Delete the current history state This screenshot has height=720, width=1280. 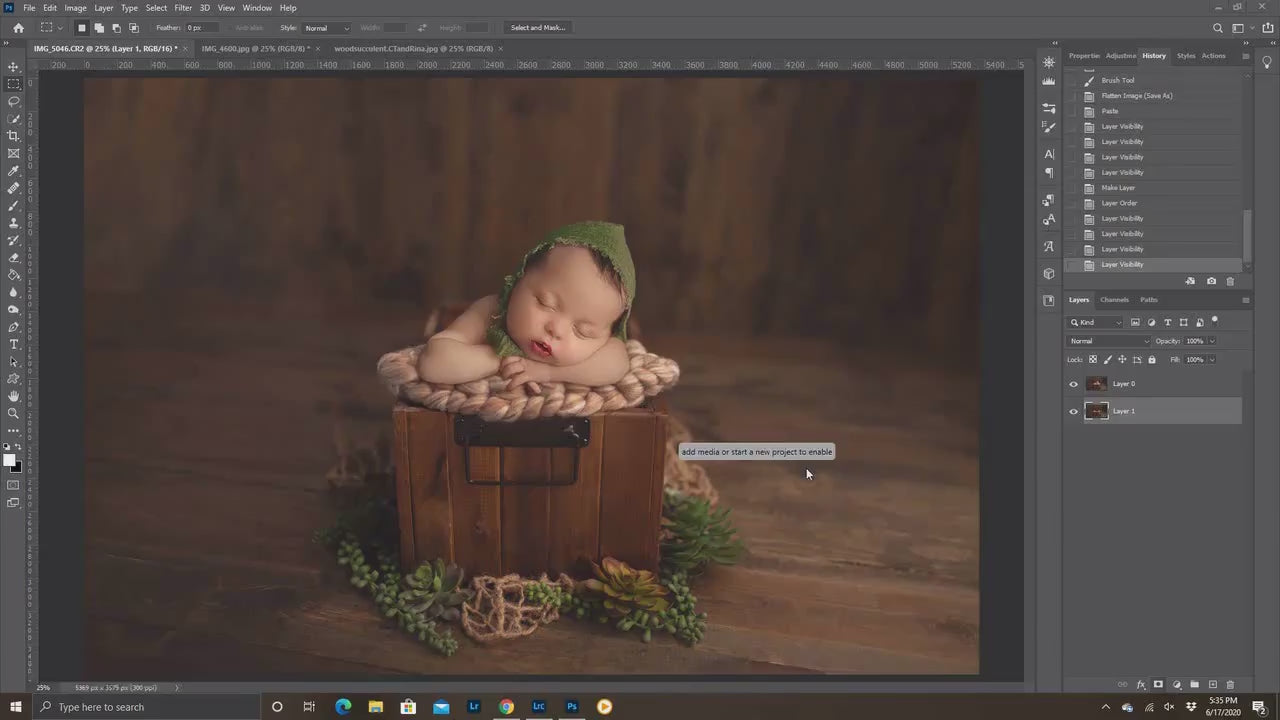tap(1231, 281)
